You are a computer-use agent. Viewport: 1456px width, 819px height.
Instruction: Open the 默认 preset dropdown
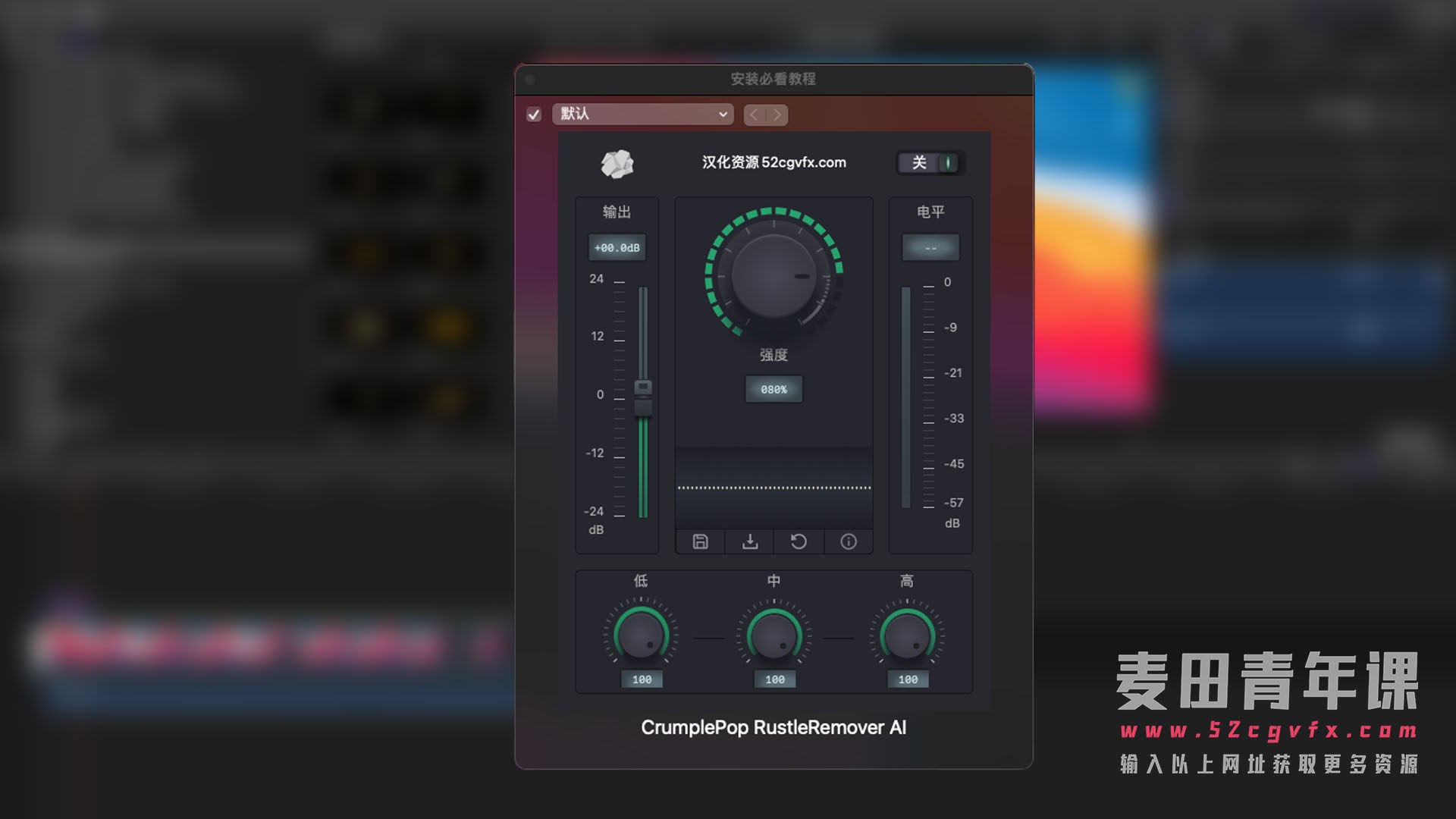(642, 114)
